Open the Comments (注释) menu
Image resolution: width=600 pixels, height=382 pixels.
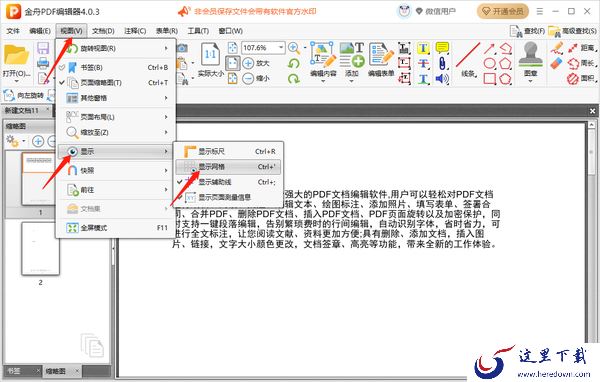pyautogui.click(x=135, y=31)
